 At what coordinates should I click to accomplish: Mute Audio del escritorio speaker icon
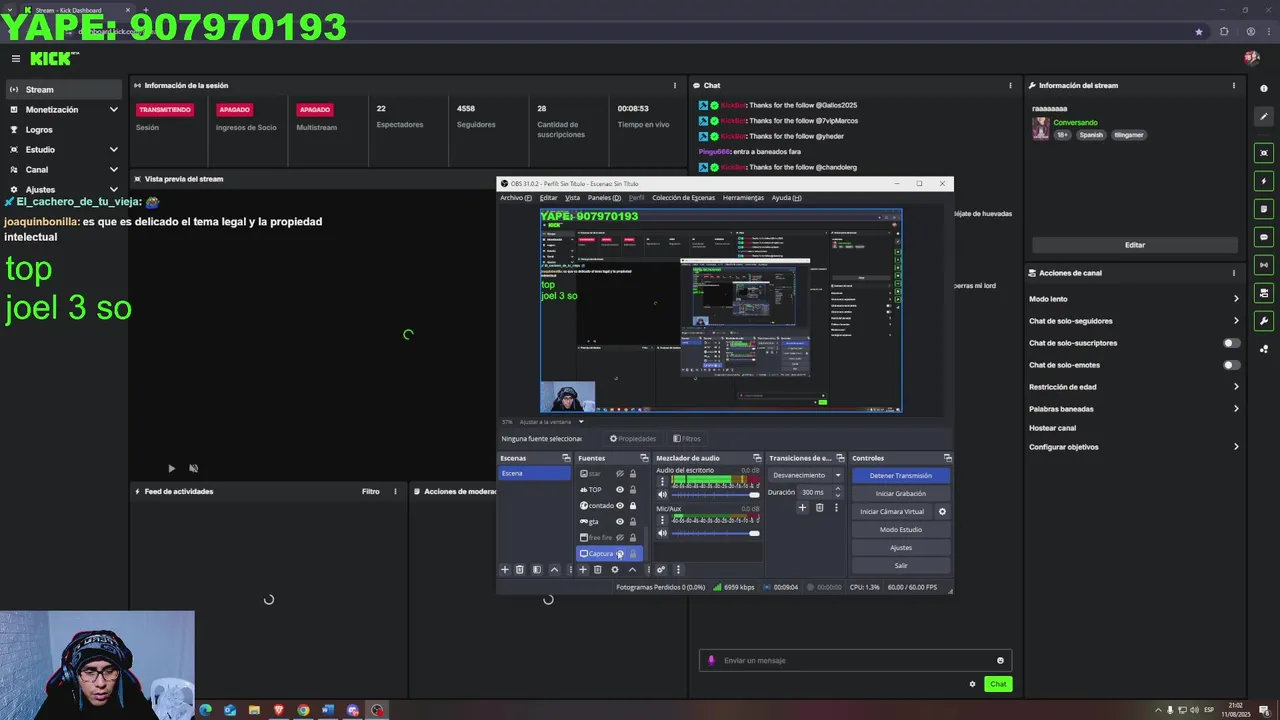pyautogui.click(x=662, y=494)
